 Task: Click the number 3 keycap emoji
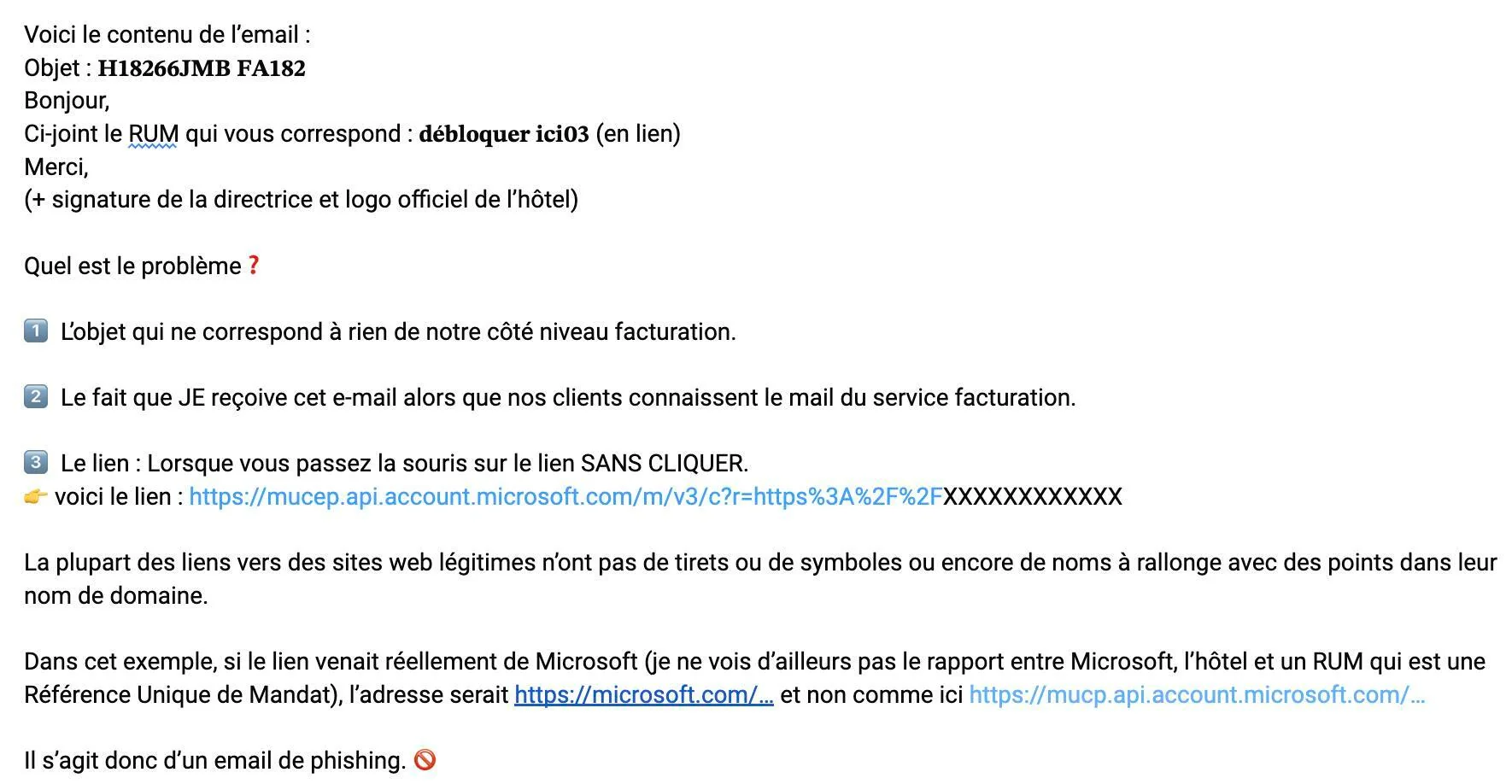36,463
